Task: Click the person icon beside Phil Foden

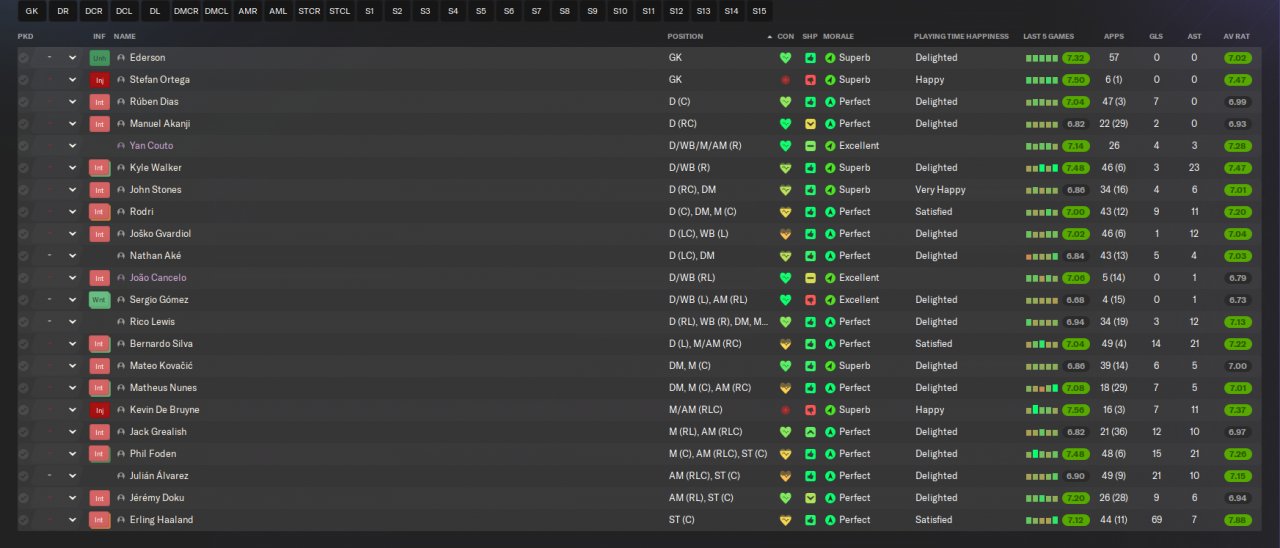Action: (121, 454)
